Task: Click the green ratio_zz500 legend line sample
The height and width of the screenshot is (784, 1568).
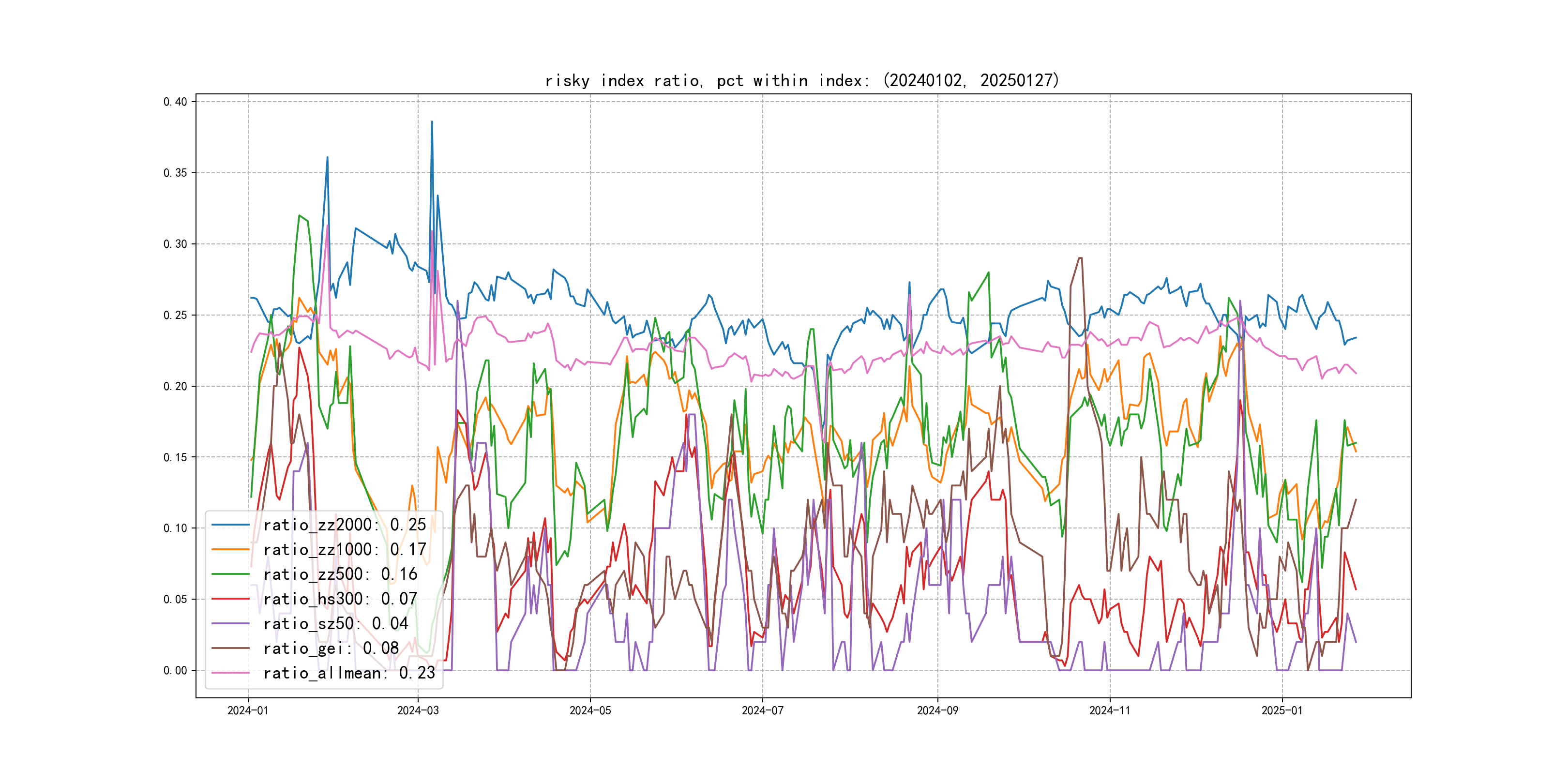Action: click(230, 574)
